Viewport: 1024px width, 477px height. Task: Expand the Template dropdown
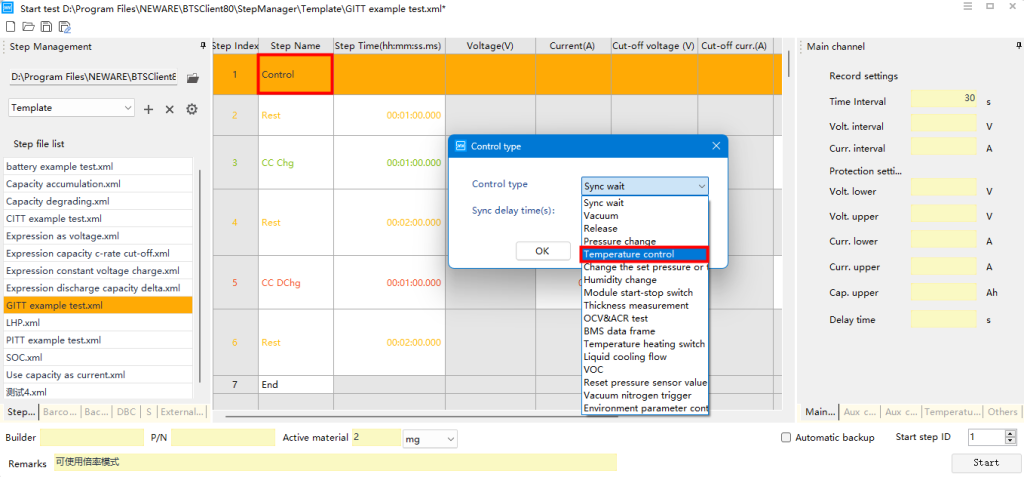(127, 108)
